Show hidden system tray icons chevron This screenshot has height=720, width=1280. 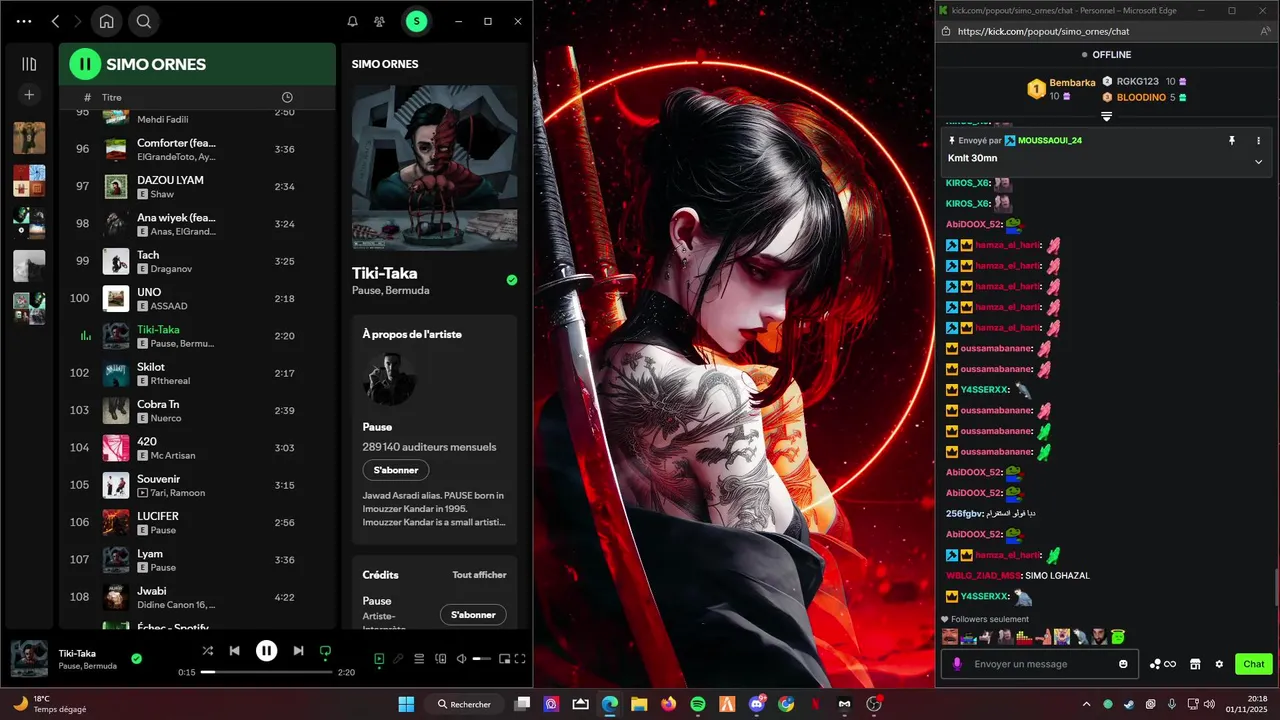point(1087,704)
